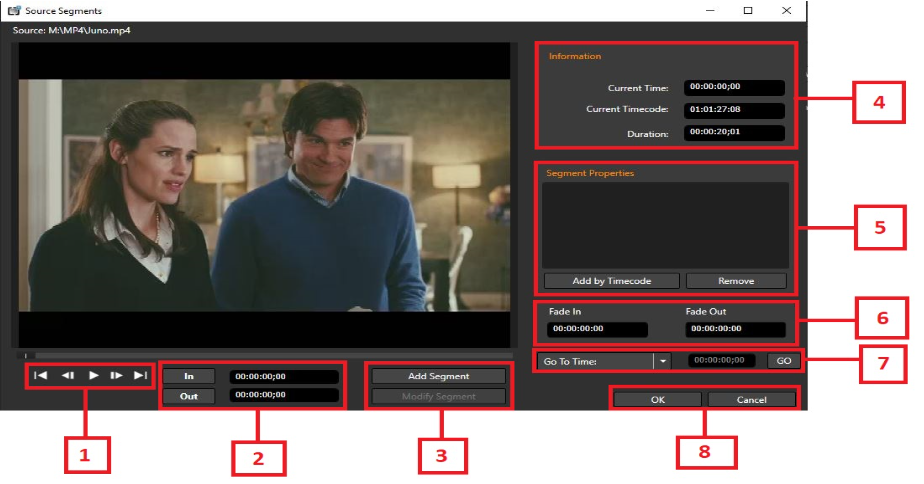Click the Segment Properties list area
Image resolution: width=924 pixels, height=484 pixels.
pyautogui.click(x=665, y=225)
